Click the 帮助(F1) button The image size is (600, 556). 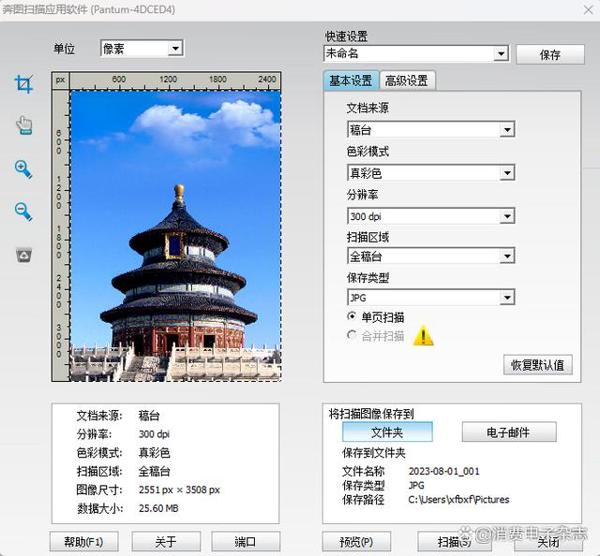[84, 541]
